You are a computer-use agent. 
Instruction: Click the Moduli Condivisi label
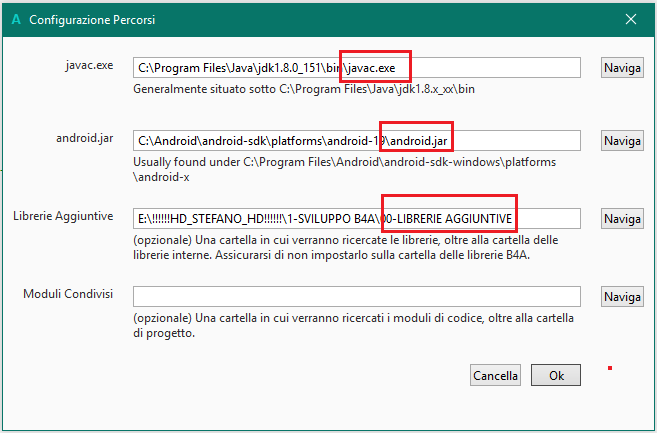point(68,293)
